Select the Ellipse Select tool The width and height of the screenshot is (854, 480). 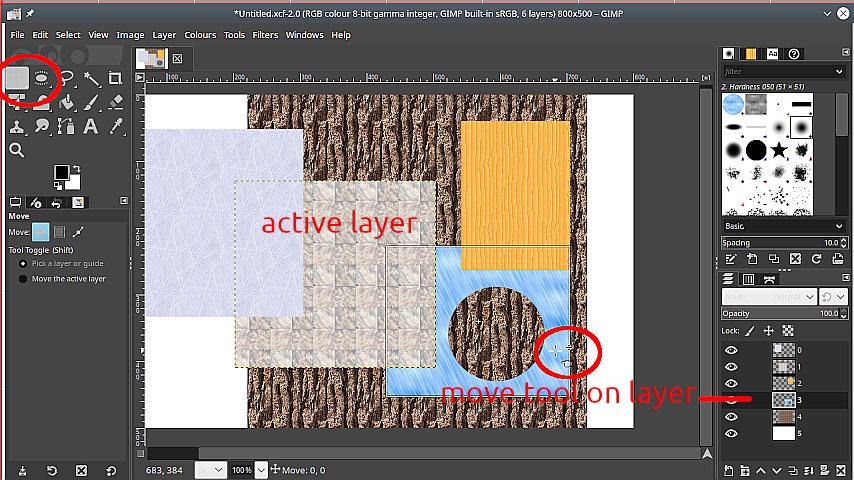tap(42, 78)
